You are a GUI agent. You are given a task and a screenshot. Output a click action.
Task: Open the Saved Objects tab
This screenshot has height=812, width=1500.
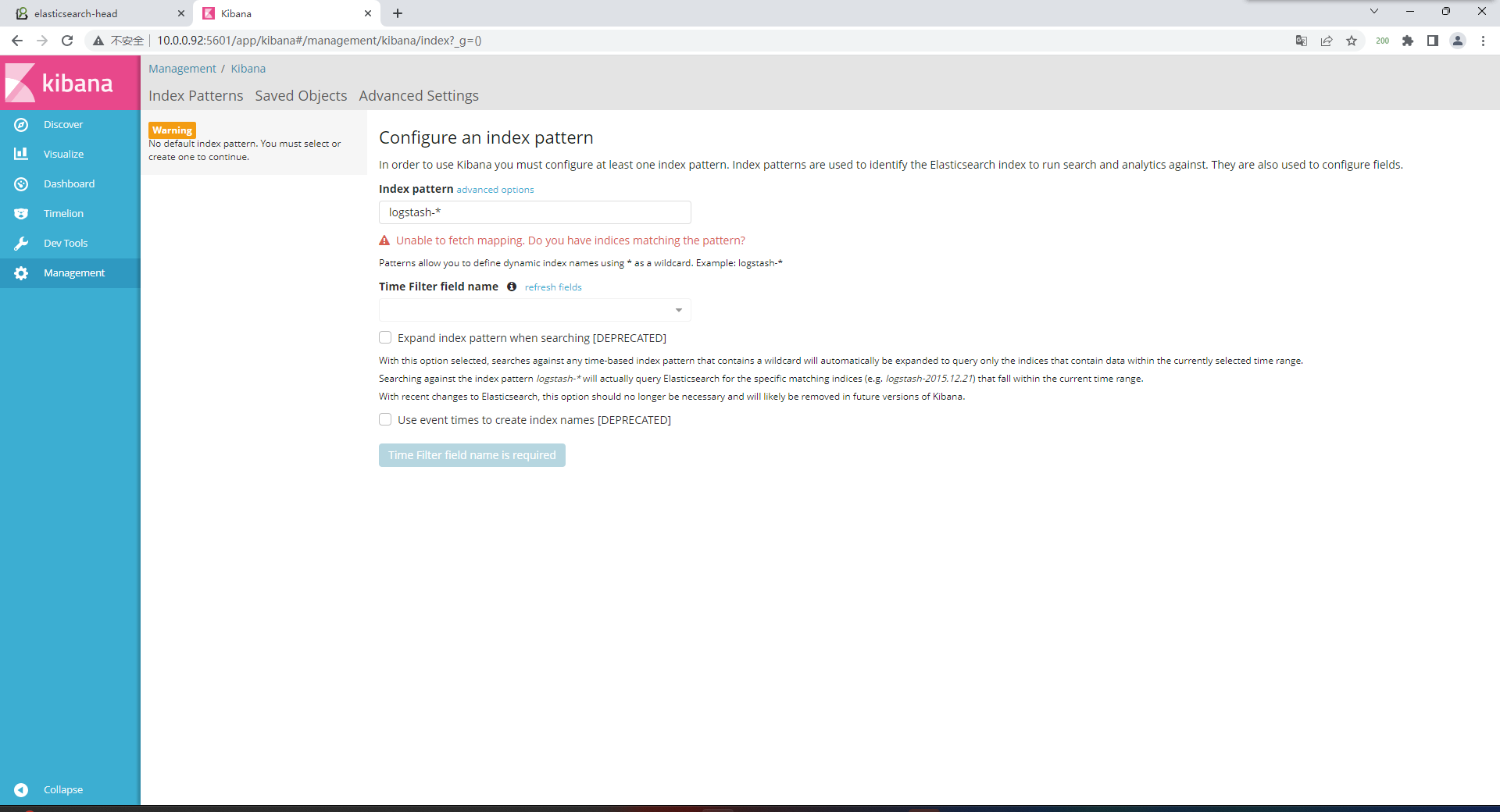(x=301, y=95)
